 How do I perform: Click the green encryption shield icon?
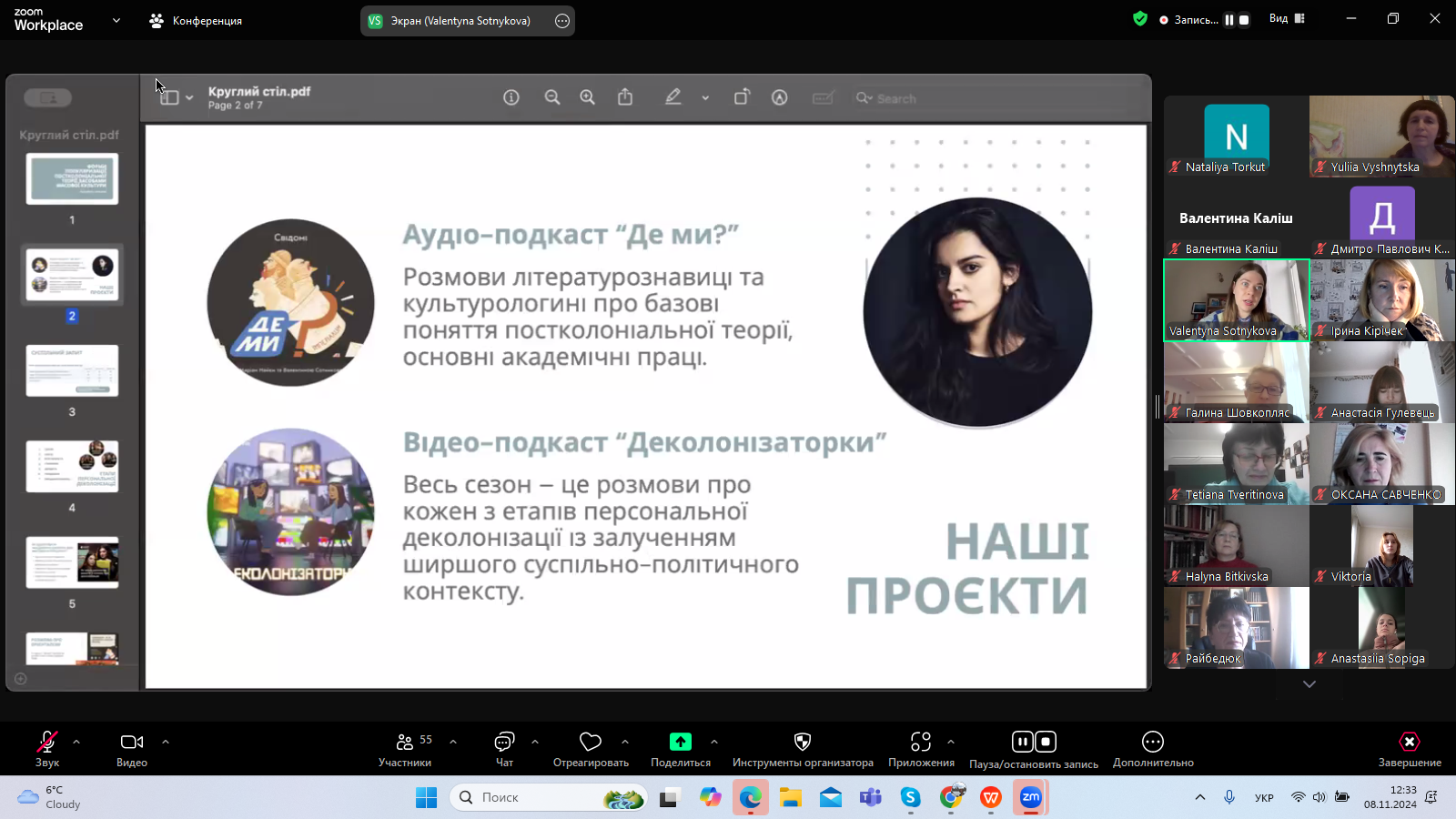point(1139,18)
